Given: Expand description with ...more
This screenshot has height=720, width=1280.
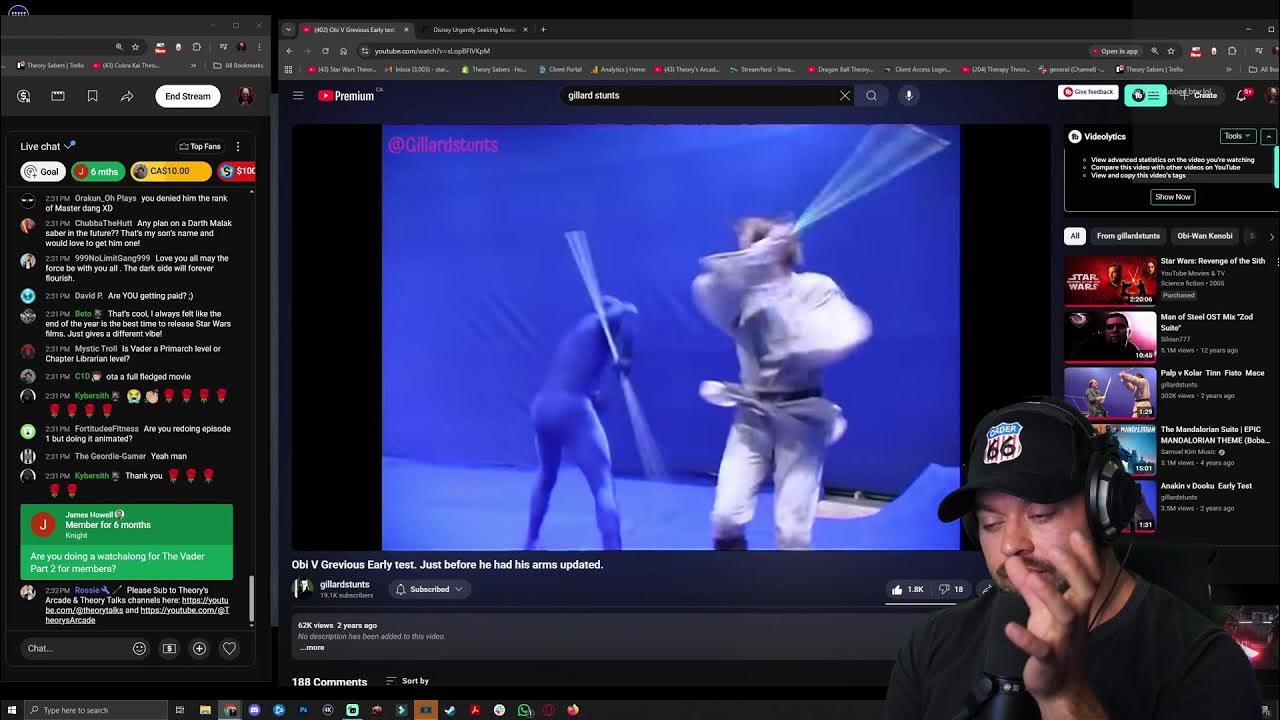Looking at the screenshot, I should coord(313,648).
